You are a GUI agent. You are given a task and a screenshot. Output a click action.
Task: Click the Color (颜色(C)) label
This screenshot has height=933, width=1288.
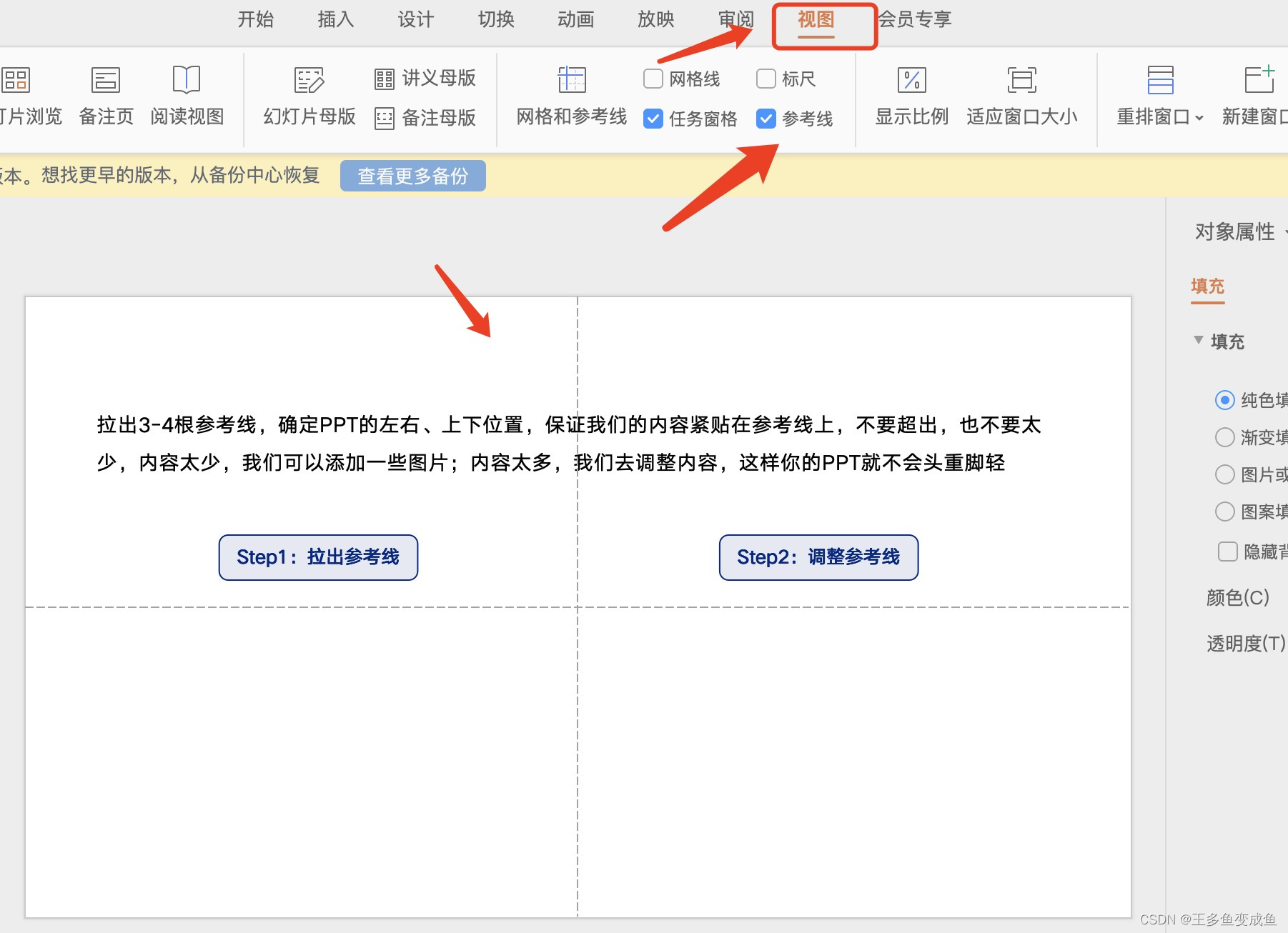coord(1238,597)
